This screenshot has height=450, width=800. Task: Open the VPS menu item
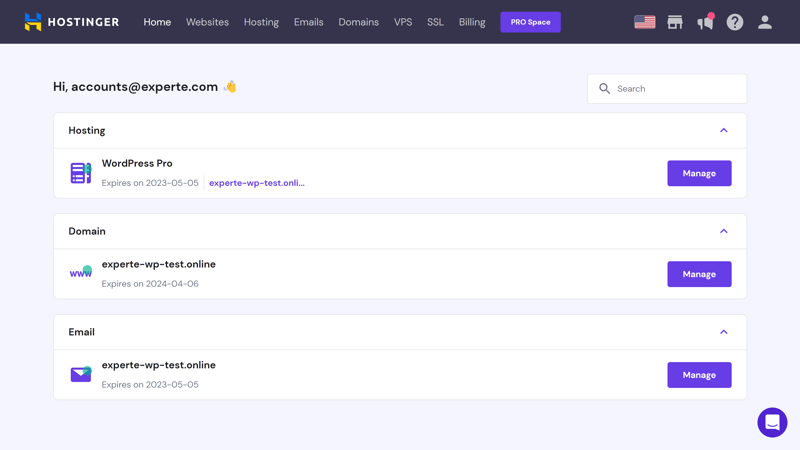pyautogui.click(x=403, y=22)
